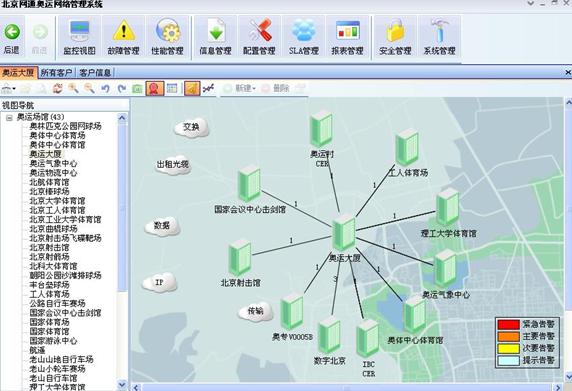Click the 传输 cloud icon

(x=256, y=311)
